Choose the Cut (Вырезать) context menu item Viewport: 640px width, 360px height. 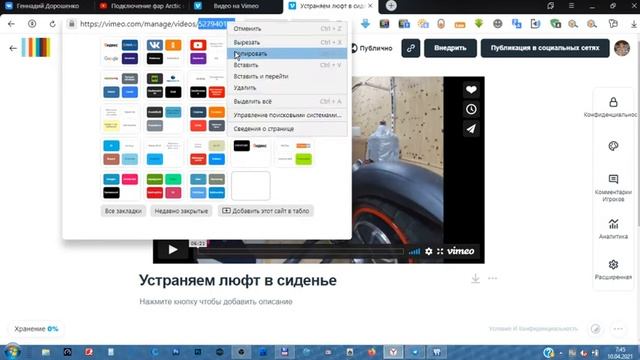(287, 42)
